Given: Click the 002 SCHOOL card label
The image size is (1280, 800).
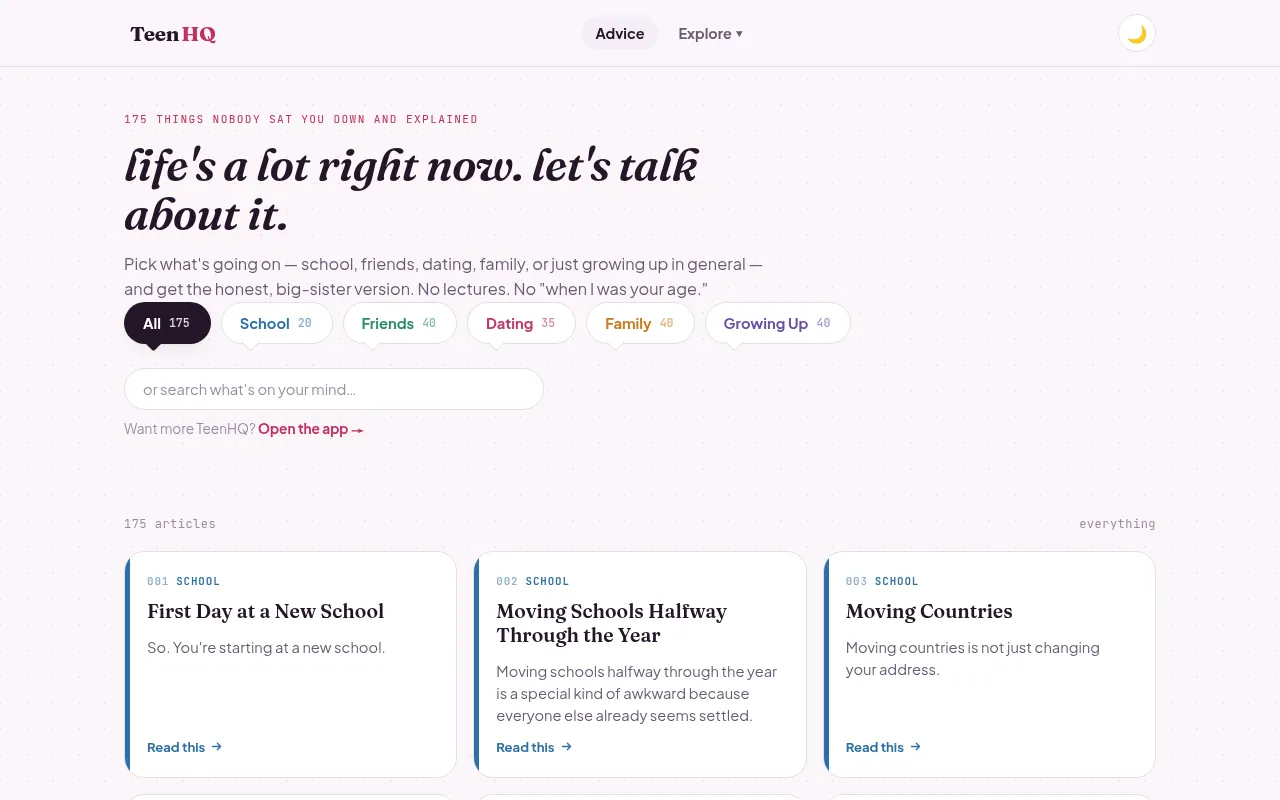Looking at the screenshot, I should [x=532, y=581].
